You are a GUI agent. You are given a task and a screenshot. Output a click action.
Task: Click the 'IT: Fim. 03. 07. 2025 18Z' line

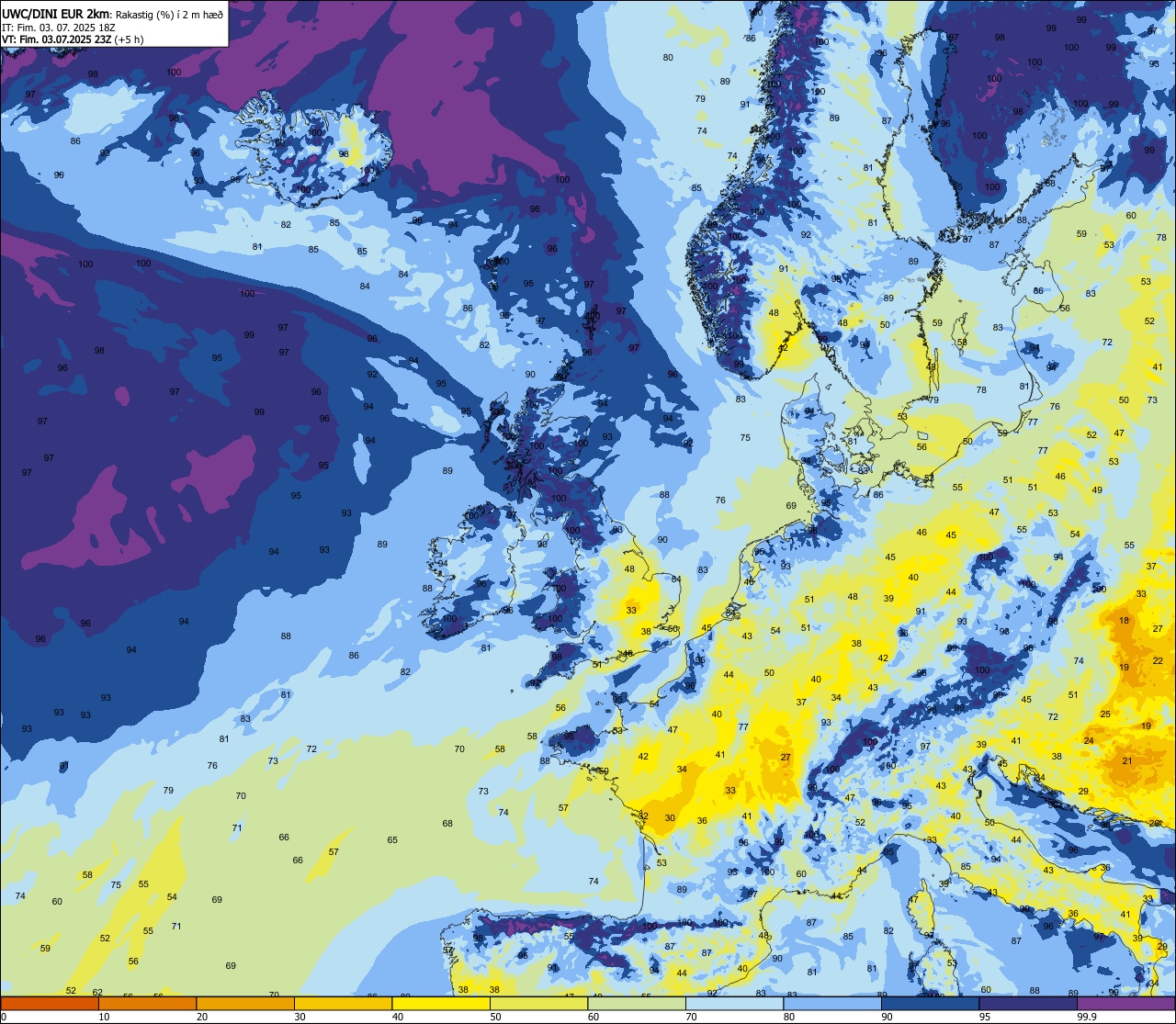coord(58,28)
